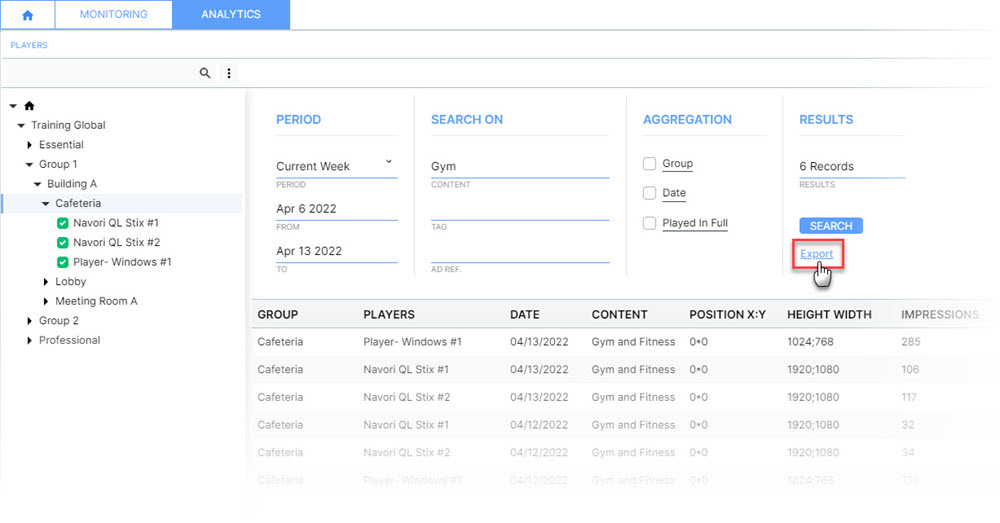Click the home icon tab
The image size is (1000, 523).
(27, 15)
